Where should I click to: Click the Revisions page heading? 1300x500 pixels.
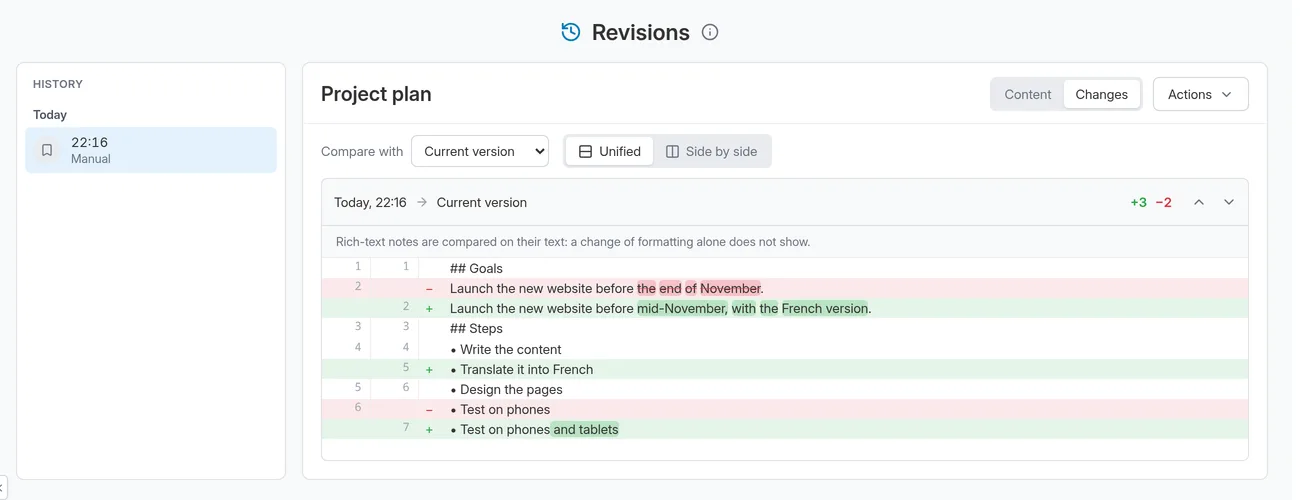click(641, 32)
